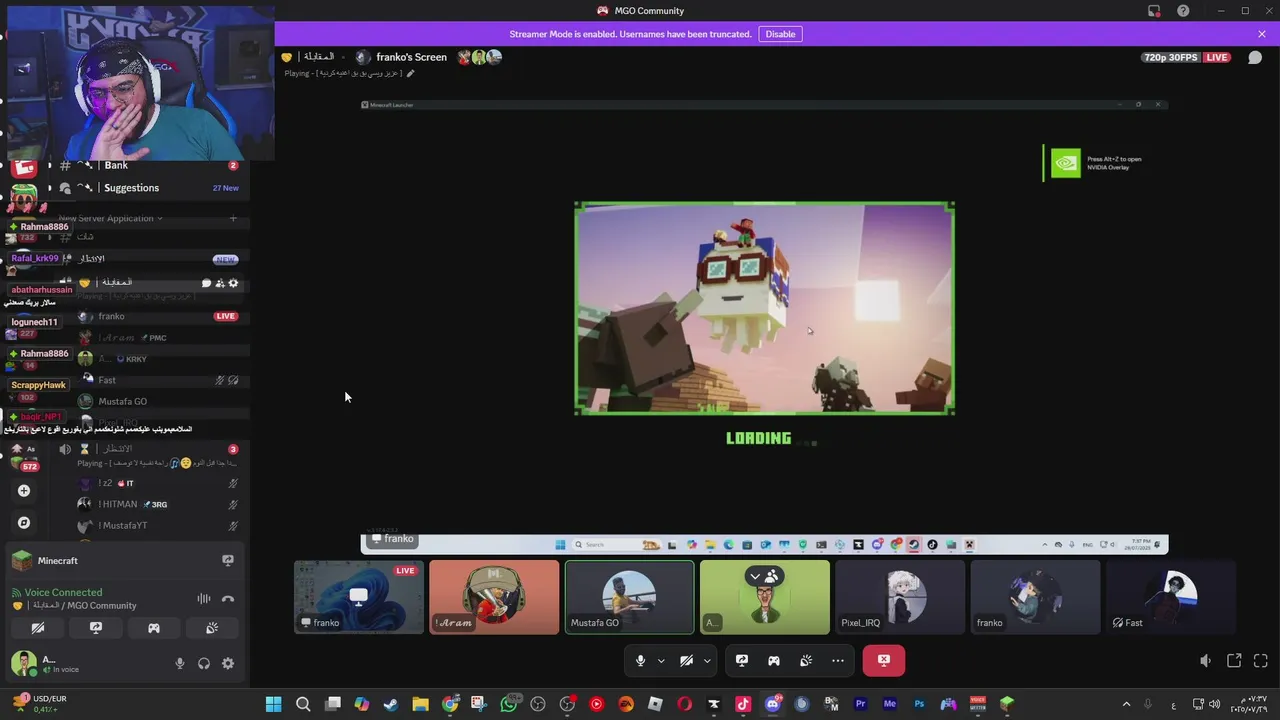Open TikTok from the Windows taskbar
This screenshot has height=720, width=1280.
point(743,704)
